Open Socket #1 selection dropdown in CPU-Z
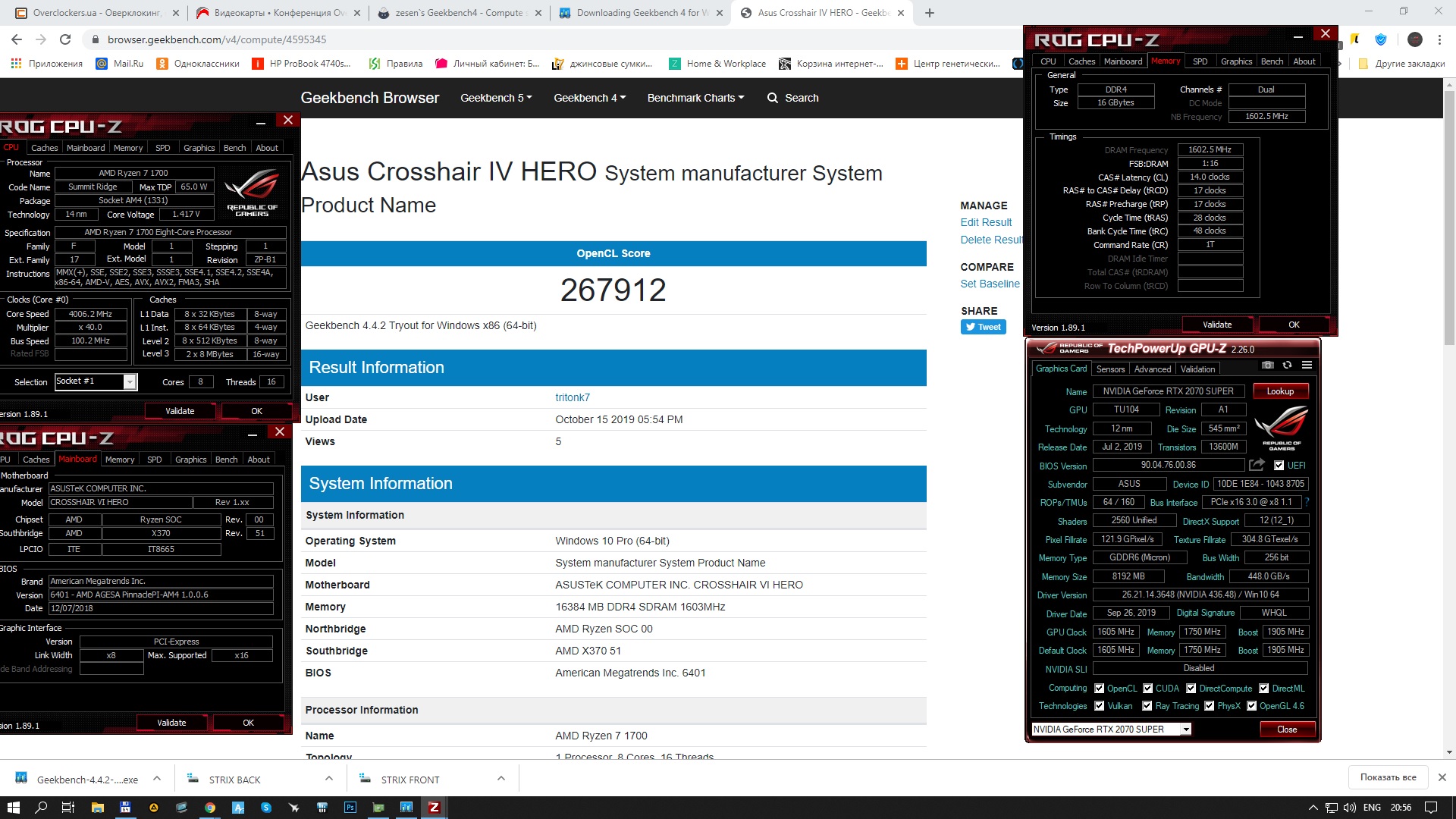 coord(96,381)
